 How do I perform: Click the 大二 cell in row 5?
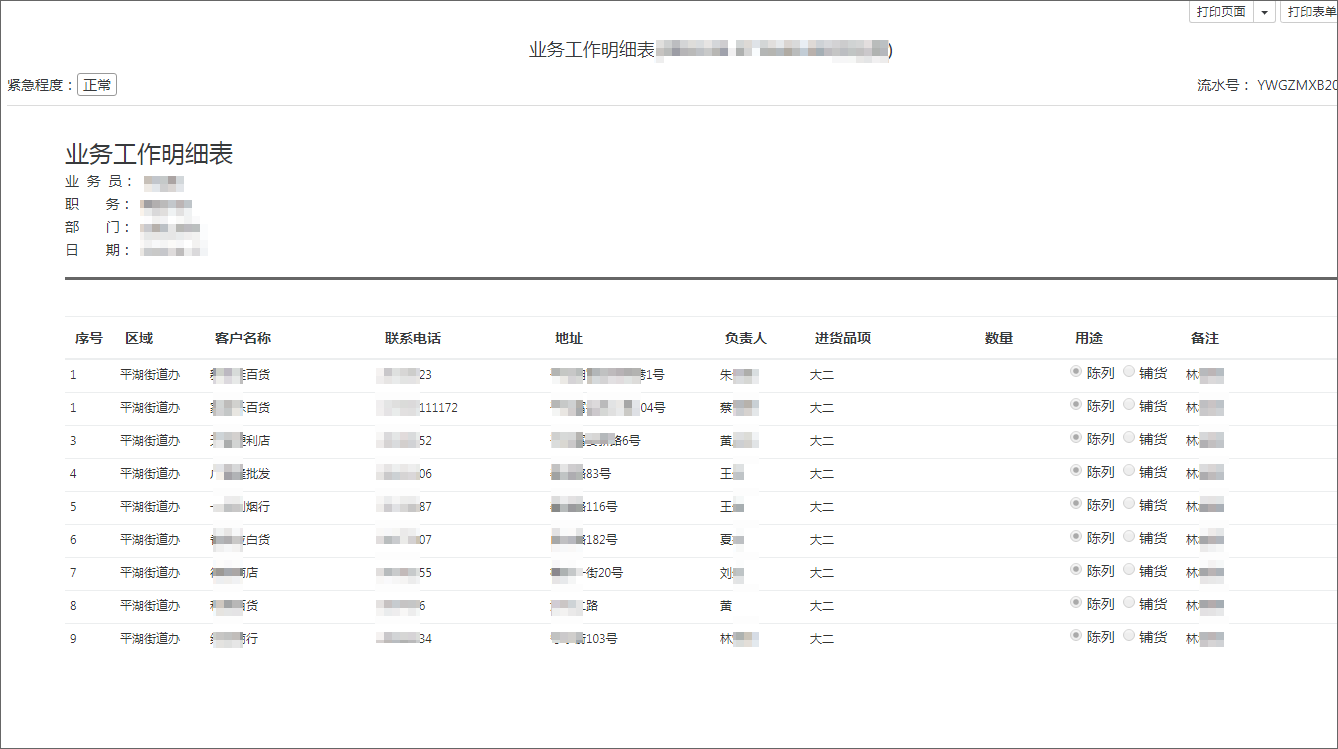click(822, 507)
